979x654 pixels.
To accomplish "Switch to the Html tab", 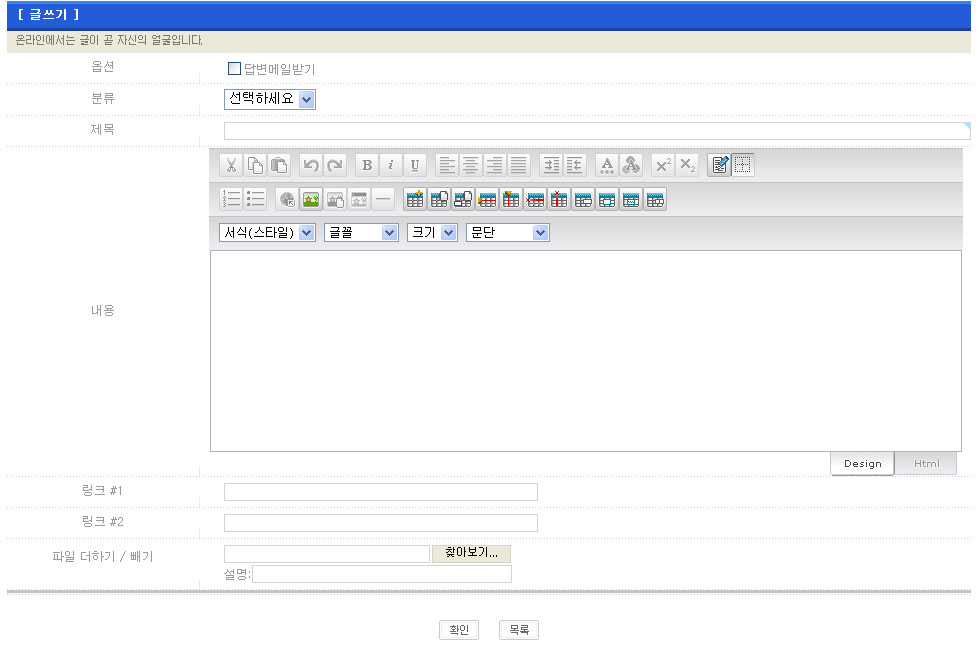I will point(926,464).
